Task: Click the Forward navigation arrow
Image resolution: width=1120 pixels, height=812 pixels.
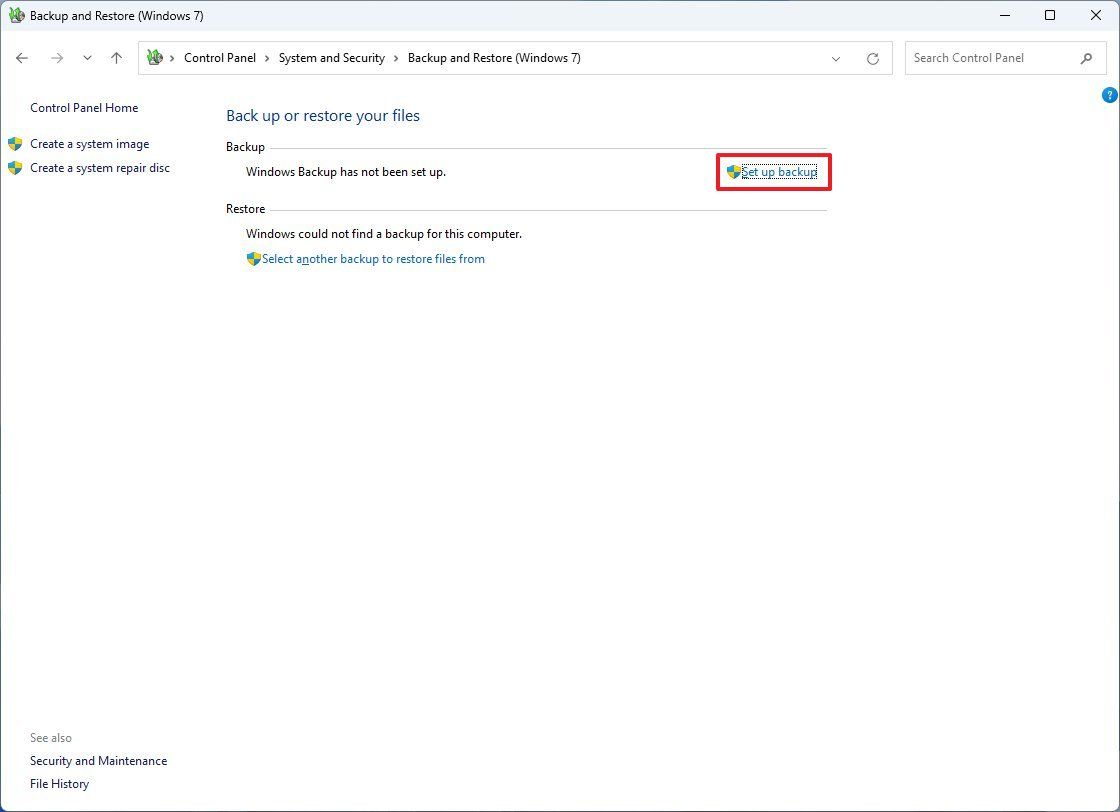Action: coord(57,58)
